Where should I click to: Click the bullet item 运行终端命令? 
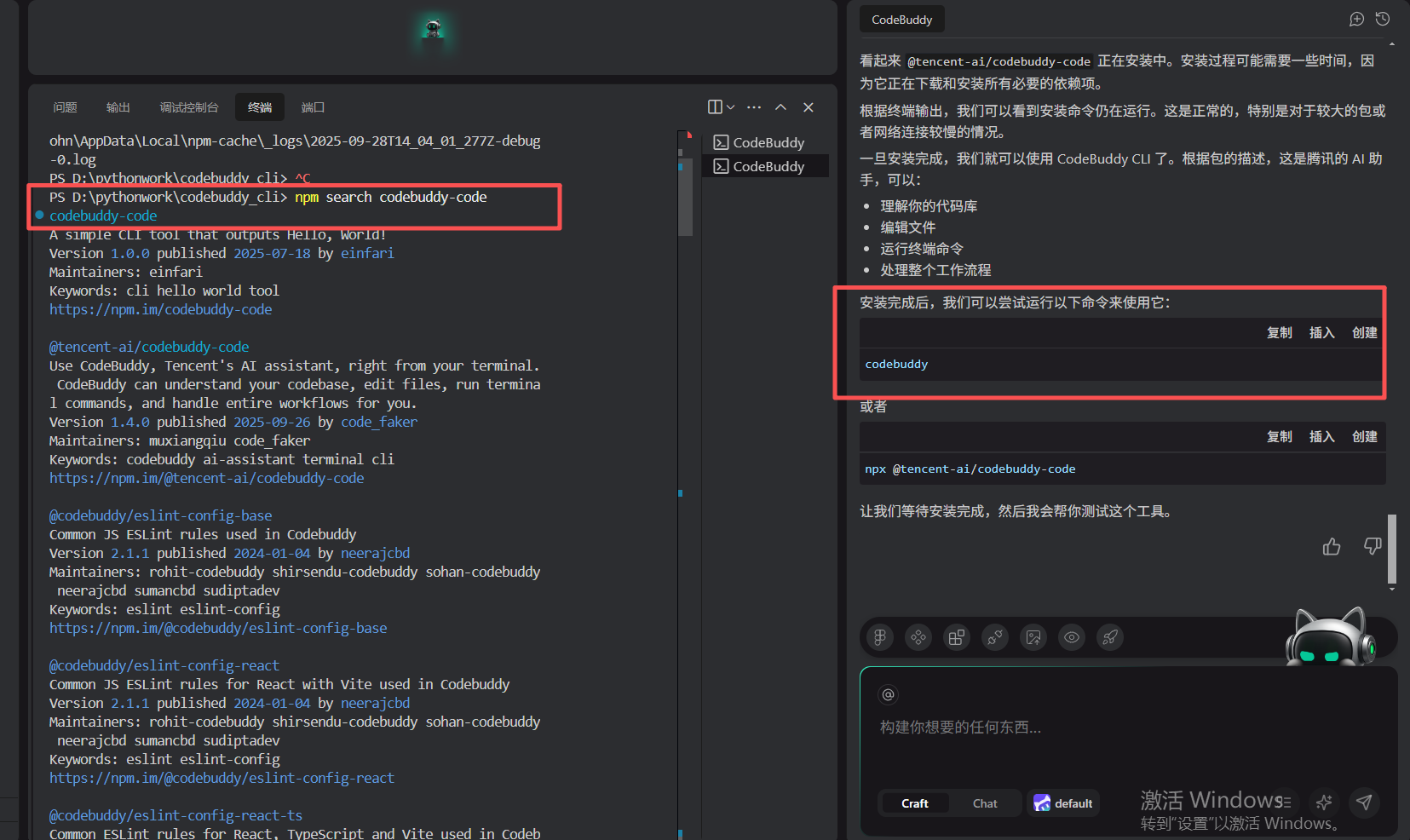coord(922,249)
